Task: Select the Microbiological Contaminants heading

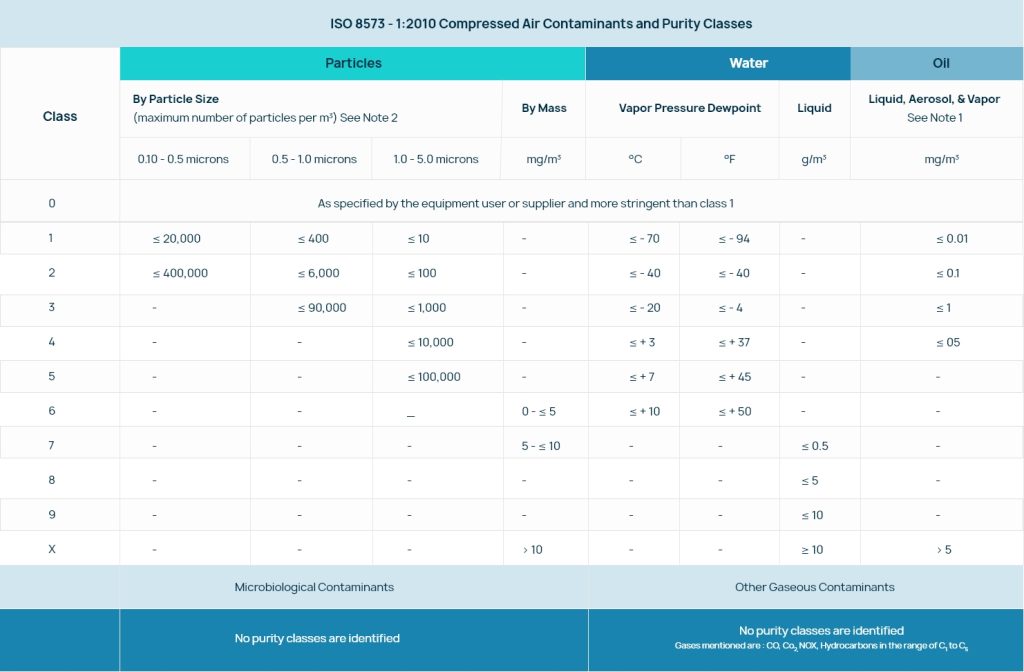Action: click(314, 587)
